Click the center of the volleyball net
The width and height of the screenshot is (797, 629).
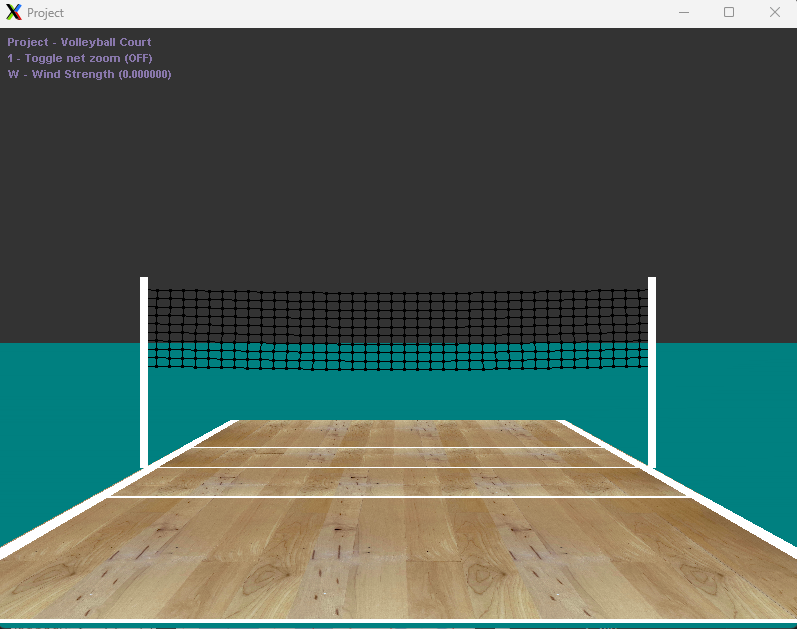398,330
